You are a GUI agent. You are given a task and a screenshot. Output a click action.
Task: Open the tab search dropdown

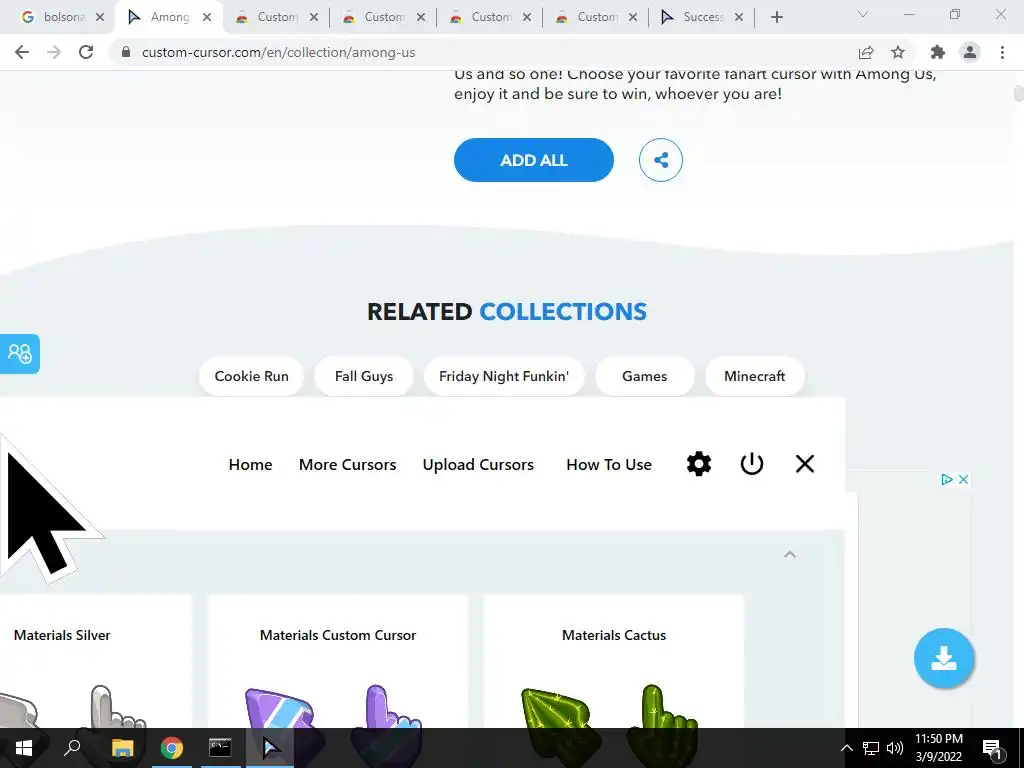[x=863, y=14]
